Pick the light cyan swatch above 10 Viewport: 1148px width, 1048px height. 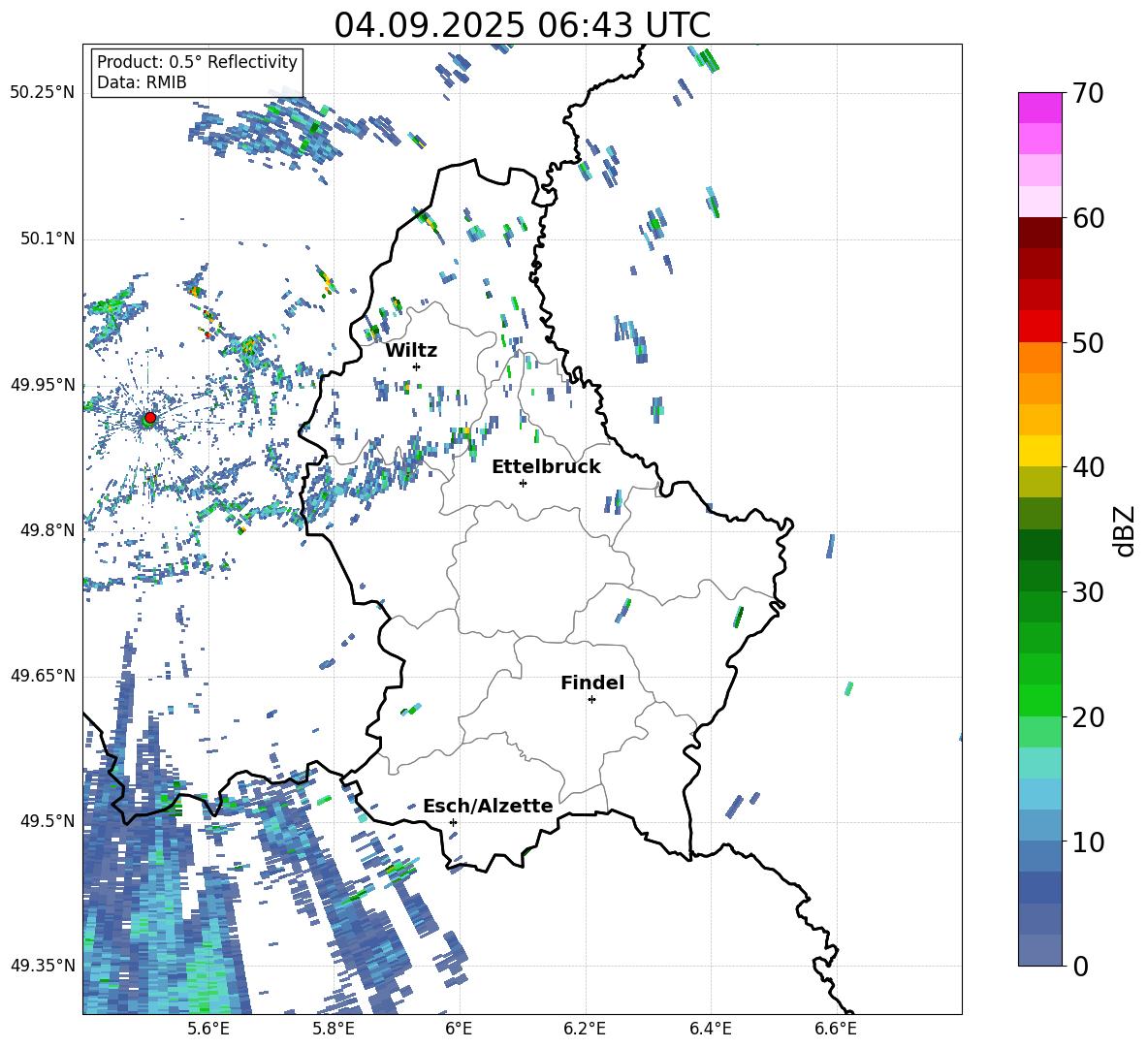click(1039, 794)
